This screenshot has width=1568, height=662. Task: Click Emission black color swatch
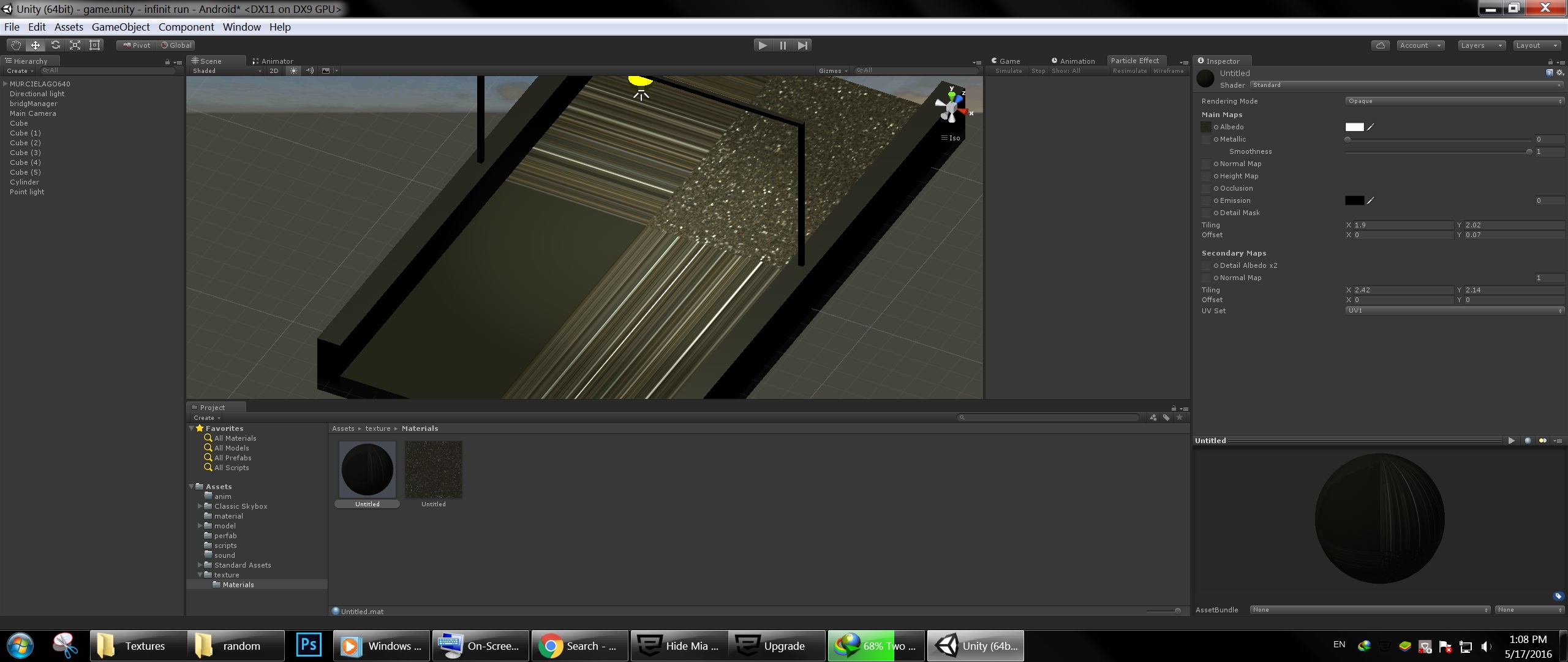tap(1354, 200)
